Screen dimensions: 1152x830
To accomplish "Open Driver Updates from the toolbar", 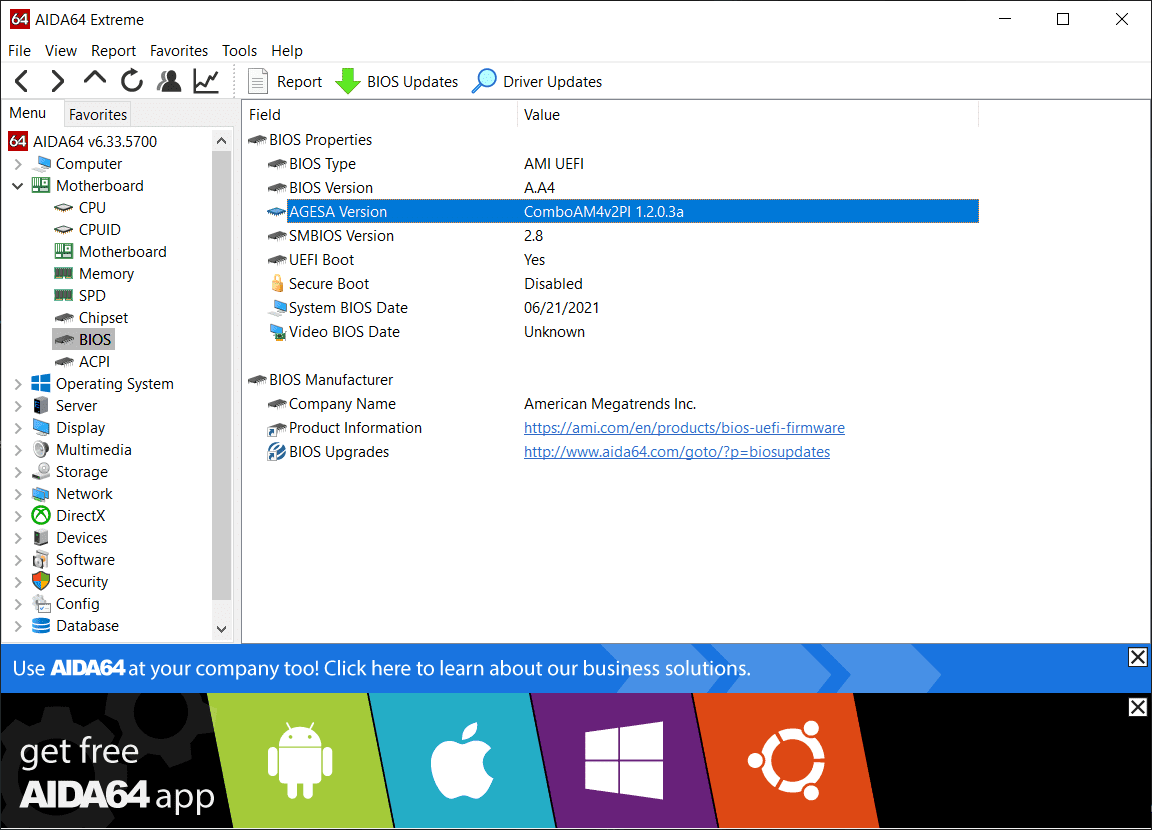I will click(536, 82).
